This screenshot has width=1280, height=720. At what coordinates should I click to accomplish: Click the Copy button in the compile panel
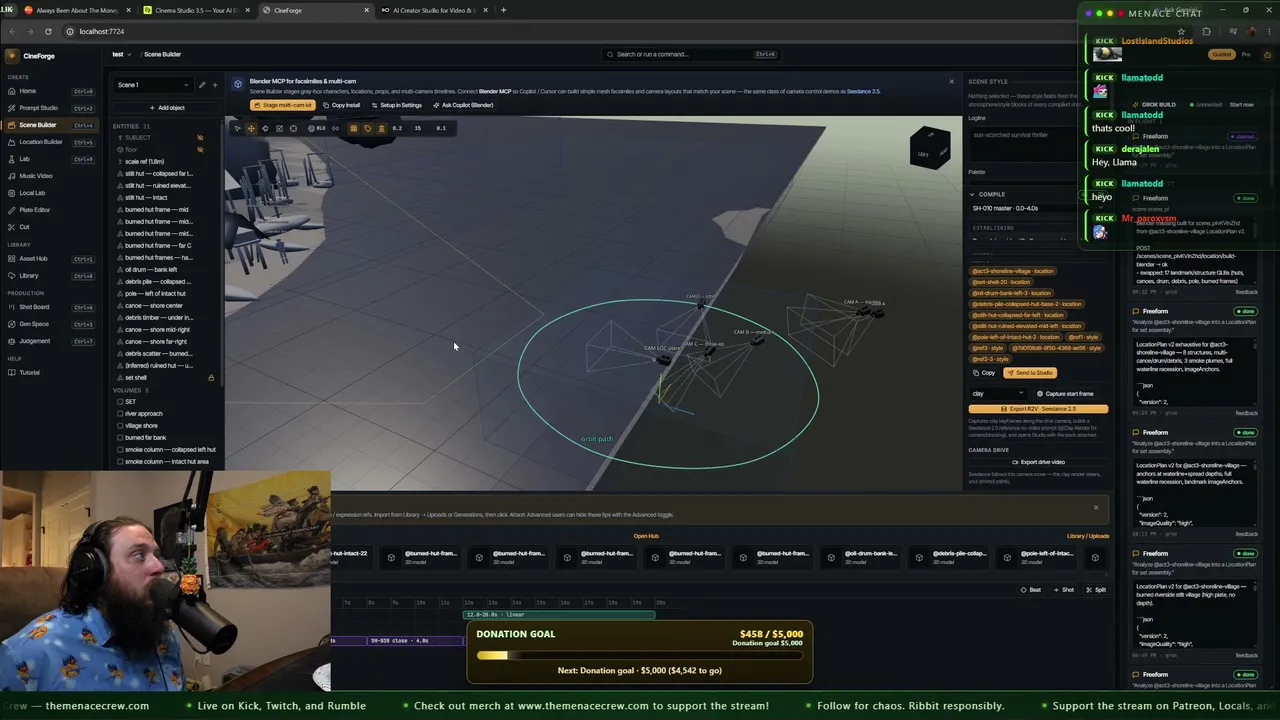(984, 373)
